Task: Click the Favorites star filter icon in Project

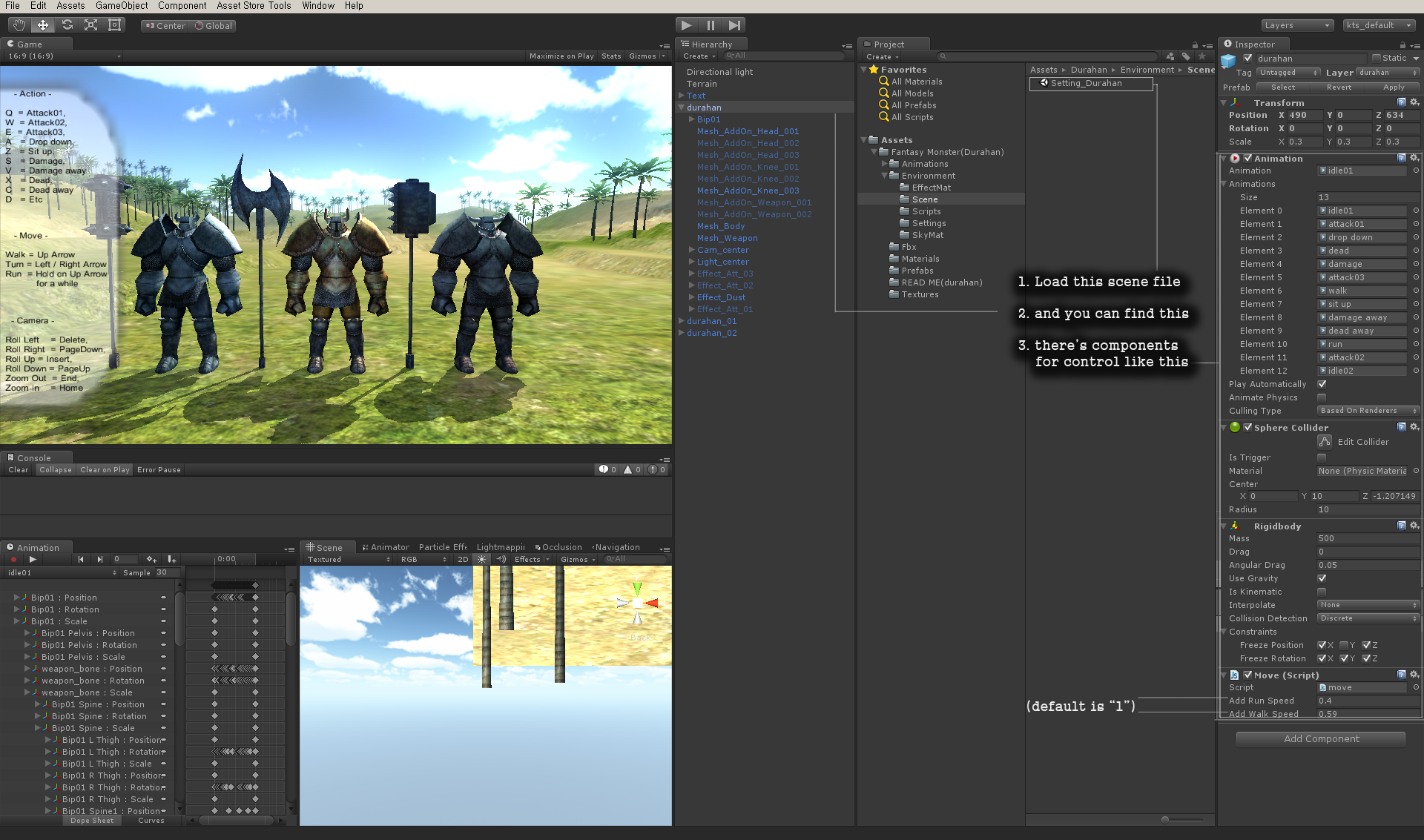Action: 1201,56
